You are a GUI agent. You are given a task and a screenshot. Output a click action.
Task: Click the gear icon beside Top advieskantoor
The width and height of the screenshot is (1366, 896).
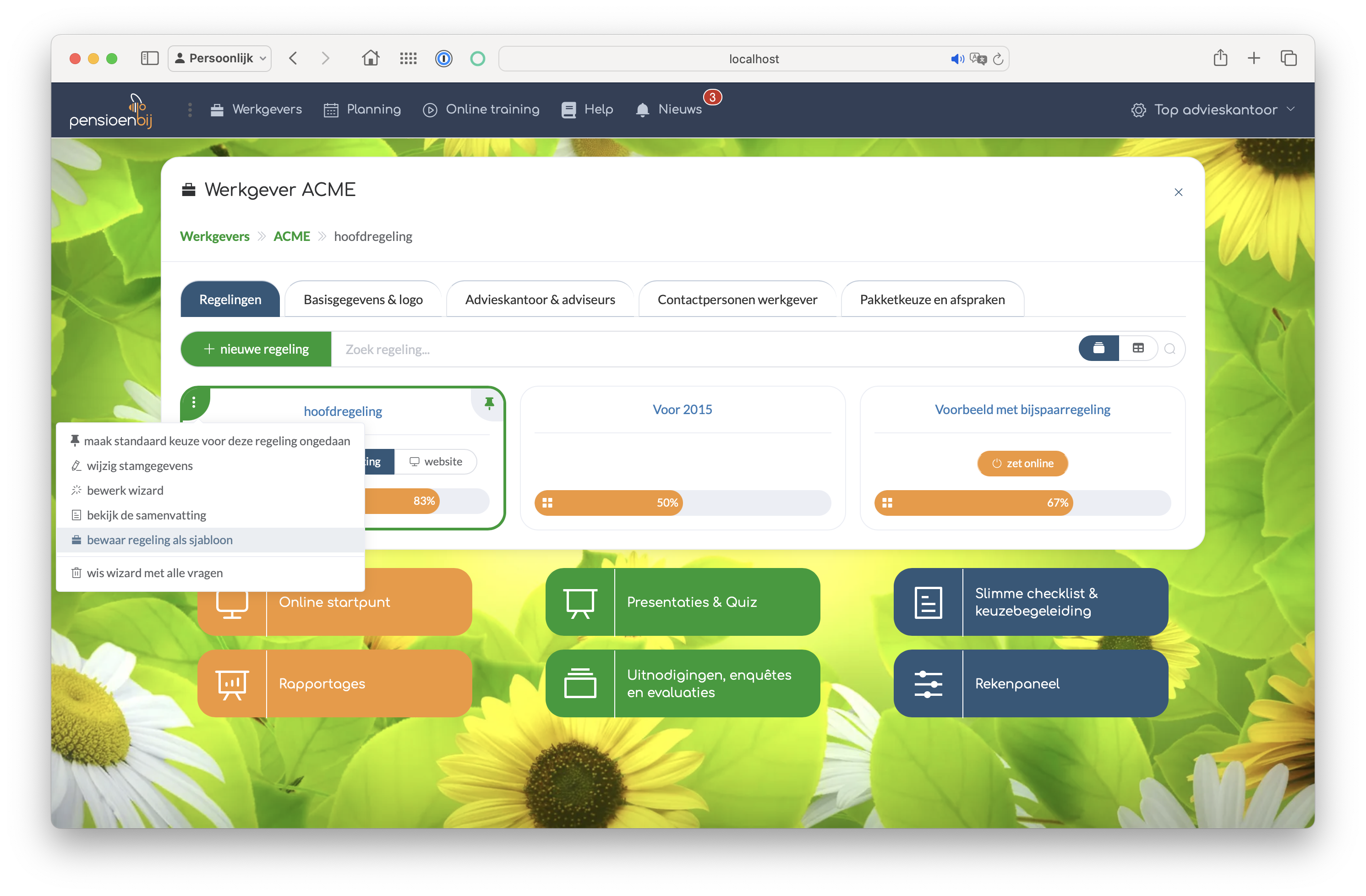pyautogui.click(x=1138, y=109)
